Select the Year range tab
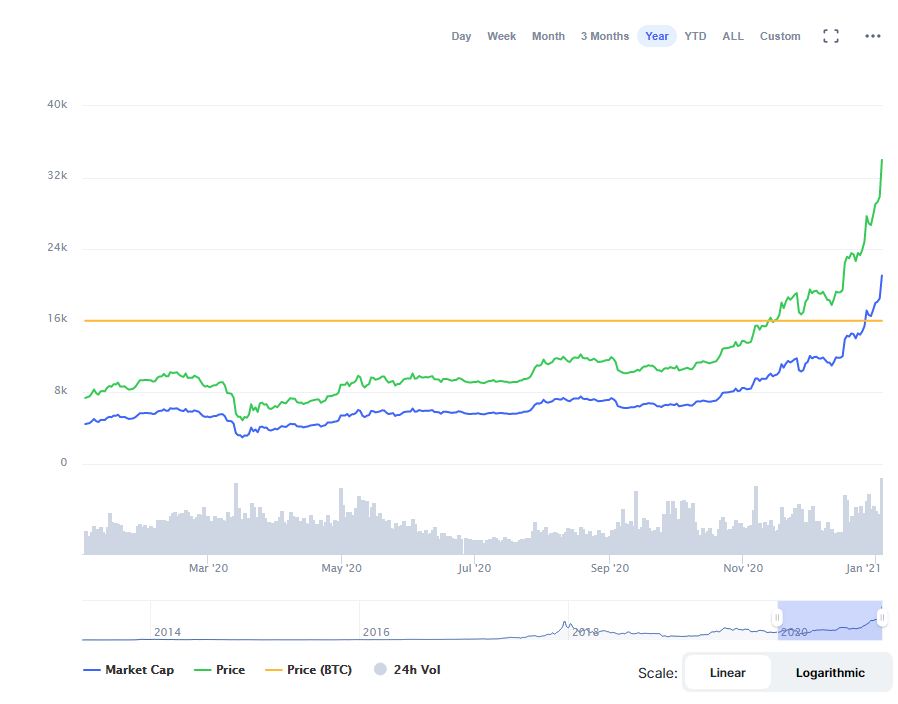898x704 pixels. click(657, 36)
